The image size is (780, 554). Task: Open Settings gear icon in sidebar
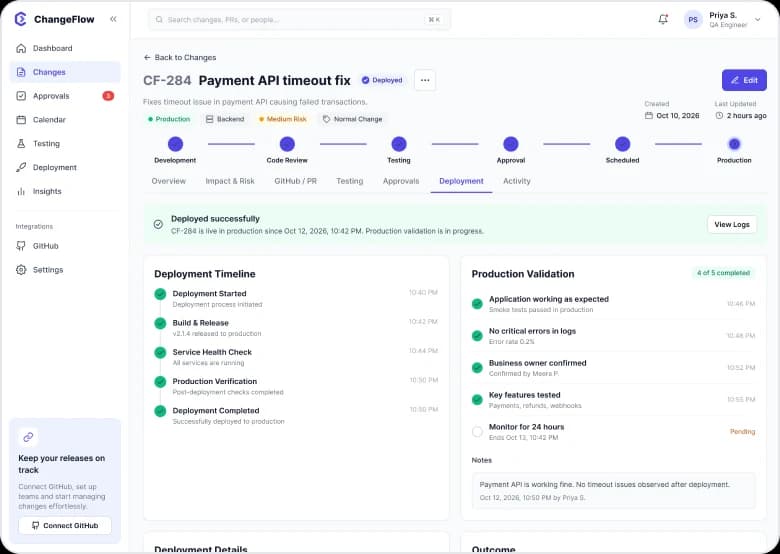(21, 270)
